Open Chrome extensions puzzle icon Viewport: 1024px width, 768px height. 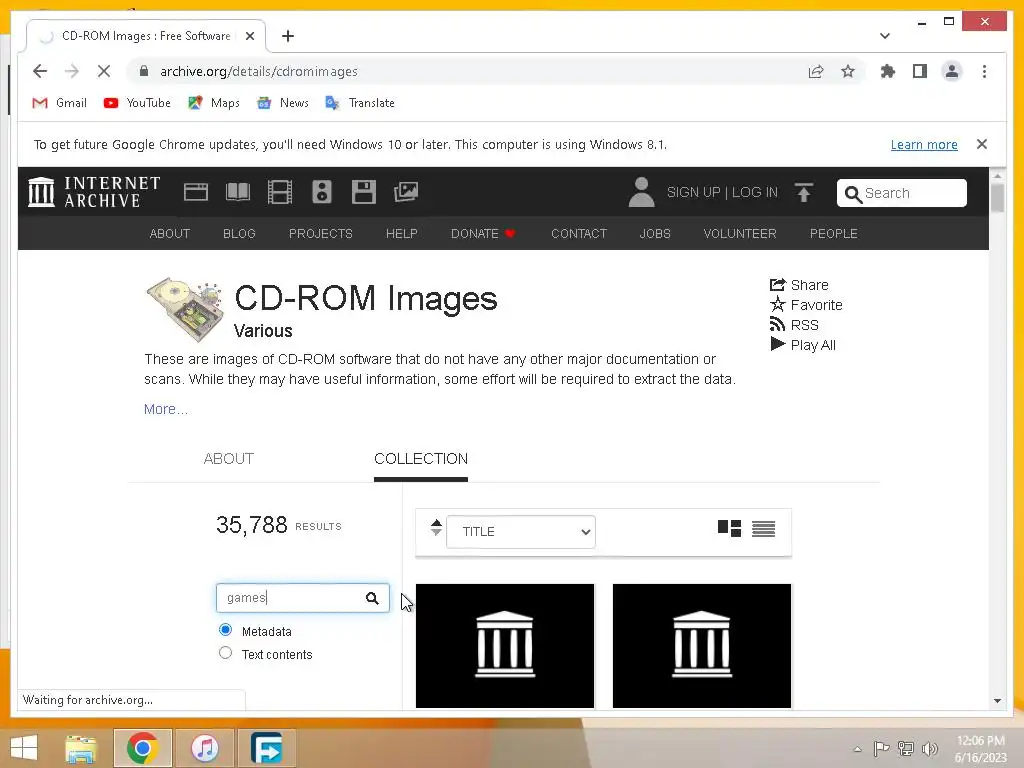[888, 71]
